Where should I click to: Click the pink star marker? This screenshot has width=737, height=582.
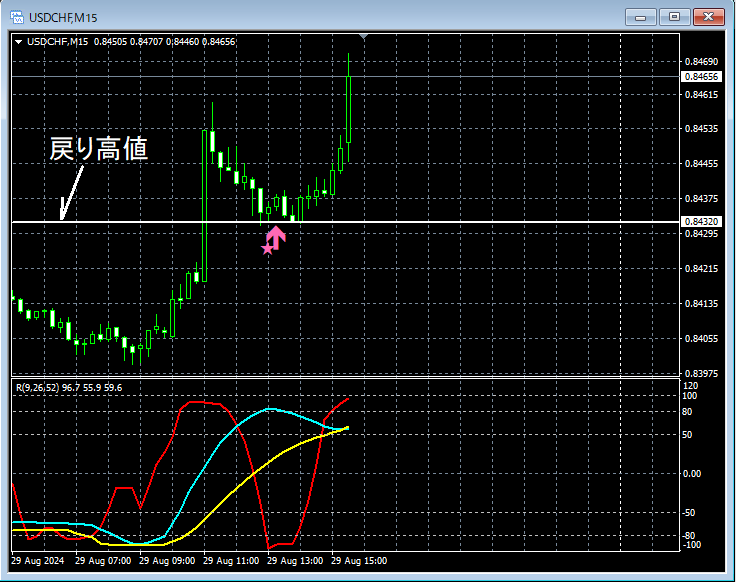coord(267,249)
